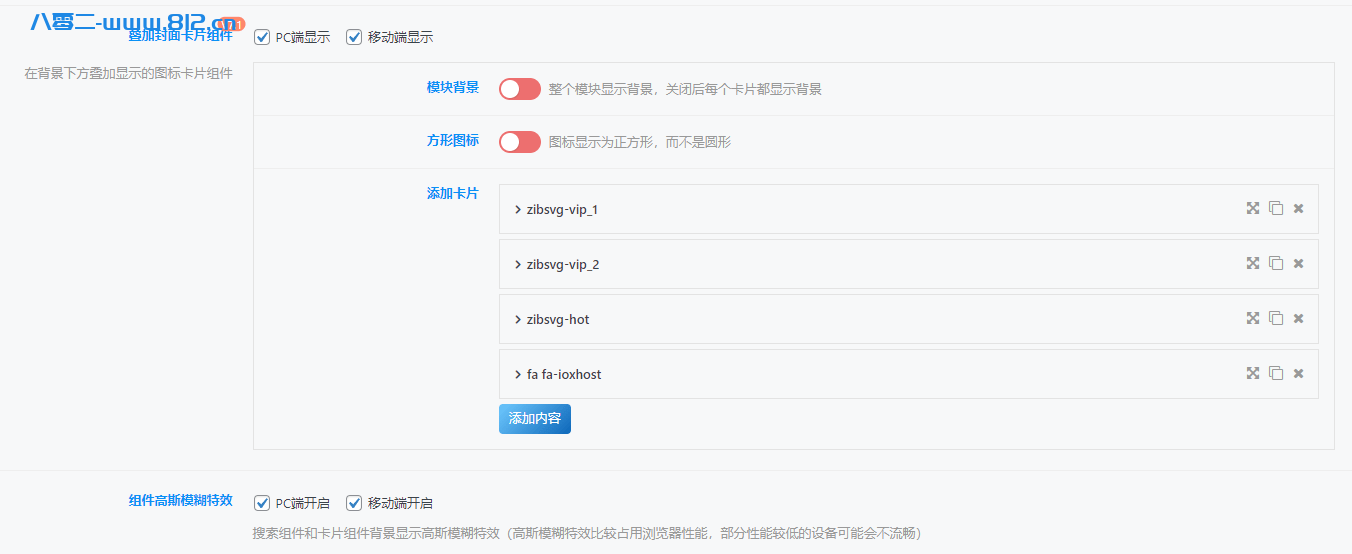
Task: Toggle the 方形图标 switch
Action: (x=519, y=142)
